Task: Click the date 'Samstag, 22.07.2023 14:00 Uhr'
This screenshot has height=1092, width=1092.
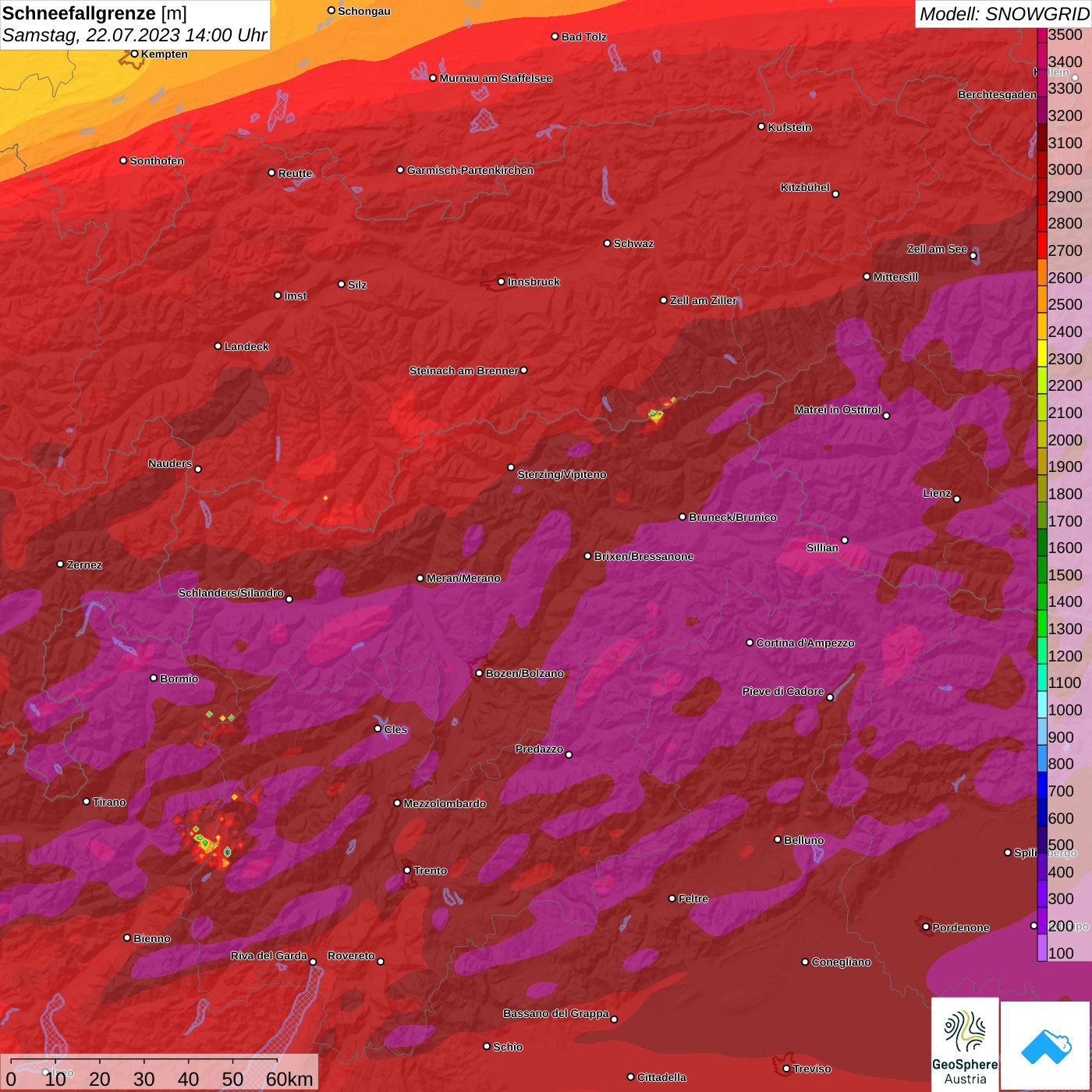Action: click(x=134, y=35)
